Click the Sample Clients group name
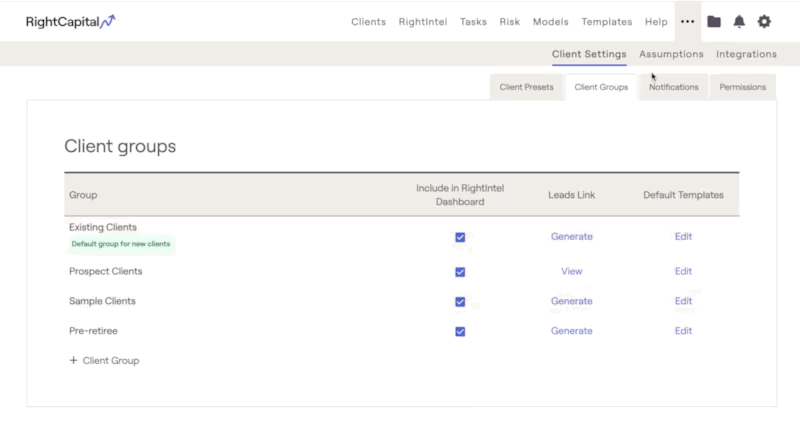Image resolution: width=800 pixels, height=430 pixels. coord(102,301)
